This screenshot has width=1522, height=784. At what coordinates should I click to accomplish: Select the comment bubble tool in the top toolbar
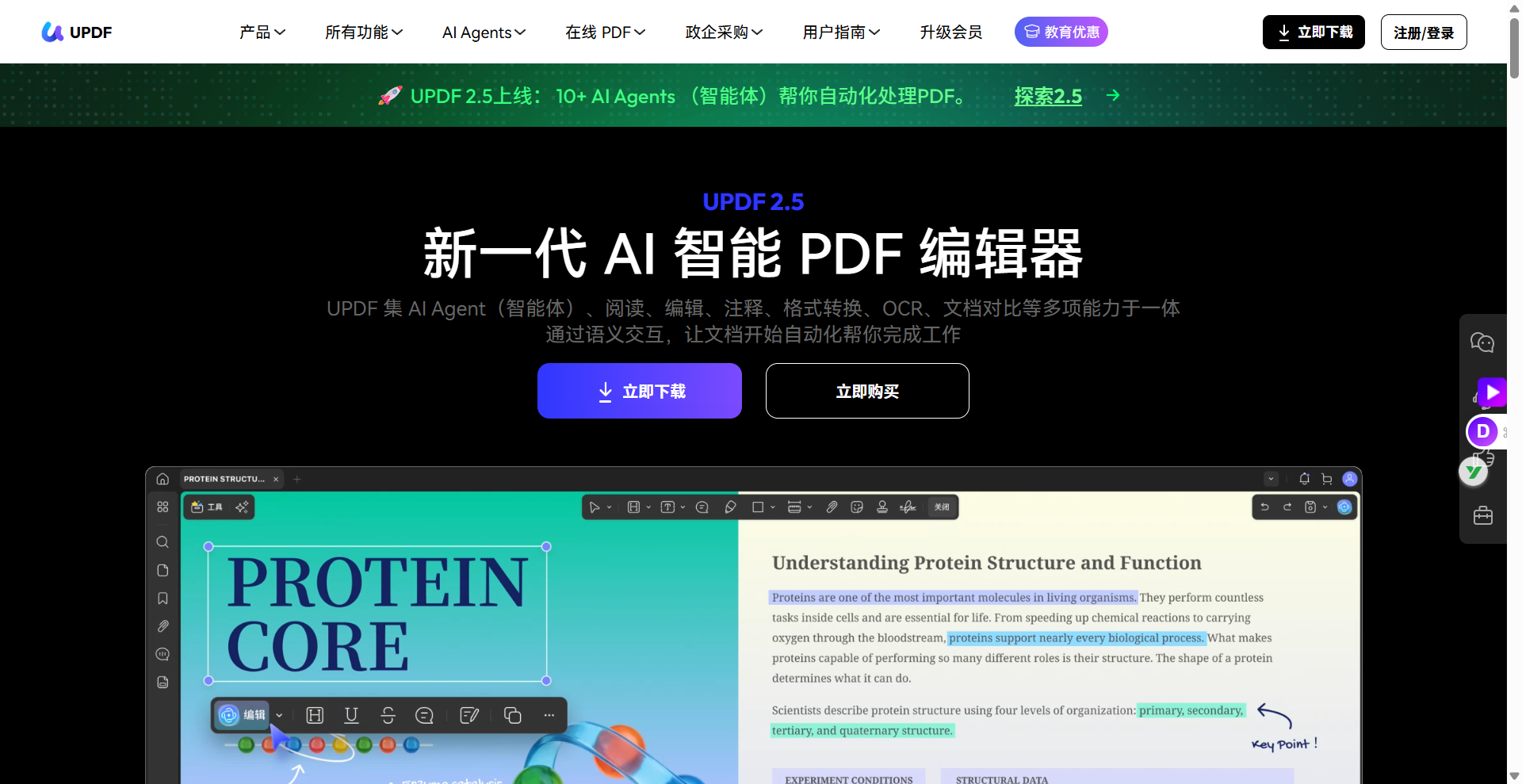702,507
